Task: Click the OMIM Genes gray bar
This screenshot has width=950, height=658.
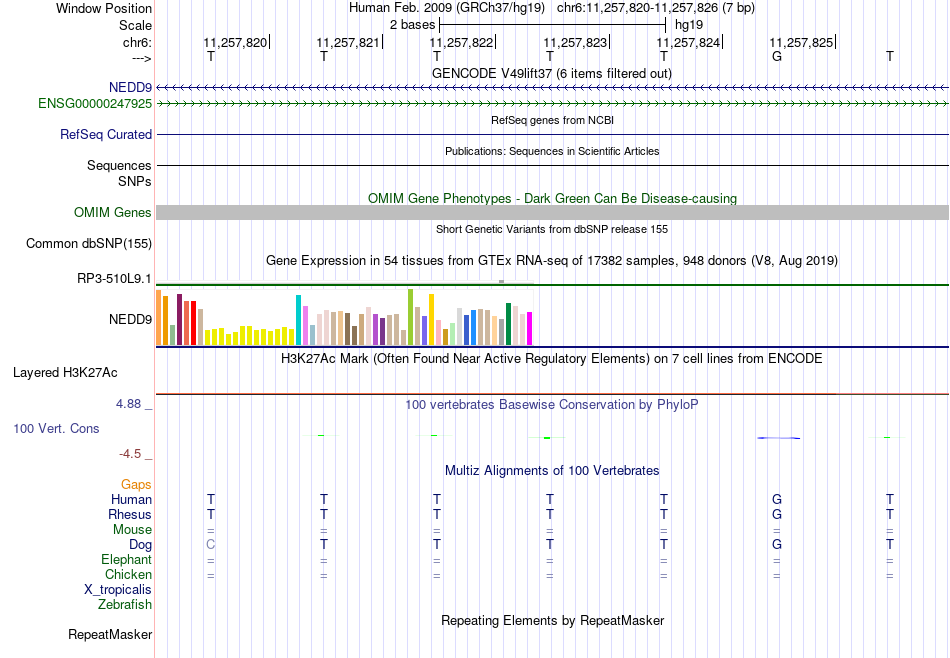Action: (x=553, y=212)
